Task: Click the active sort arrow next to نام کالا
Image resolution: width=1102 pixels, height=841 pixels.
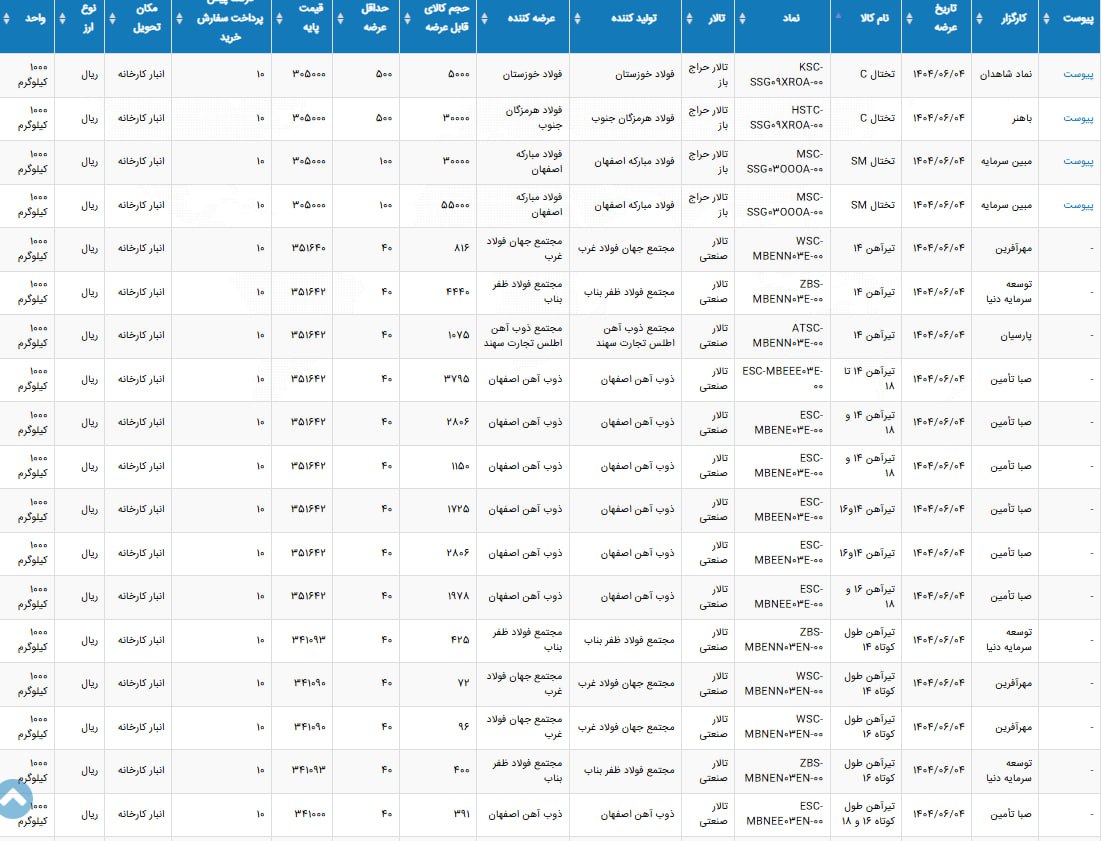Action: pyautogui.click(x=838, y=15)
